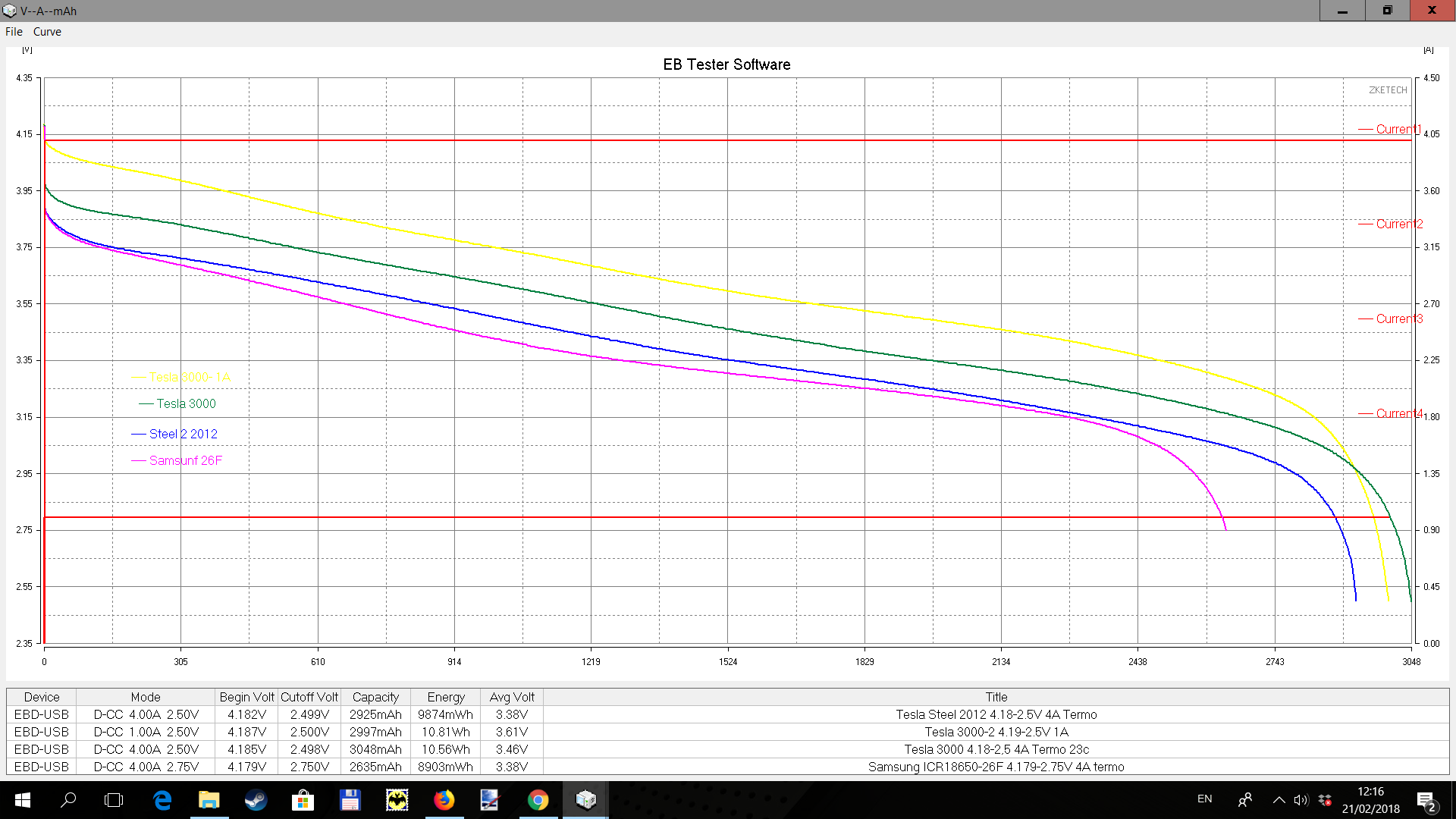Screen dimensions: 1456x819
Task: Open Steam from the taskbar
Action: point(256,800)
